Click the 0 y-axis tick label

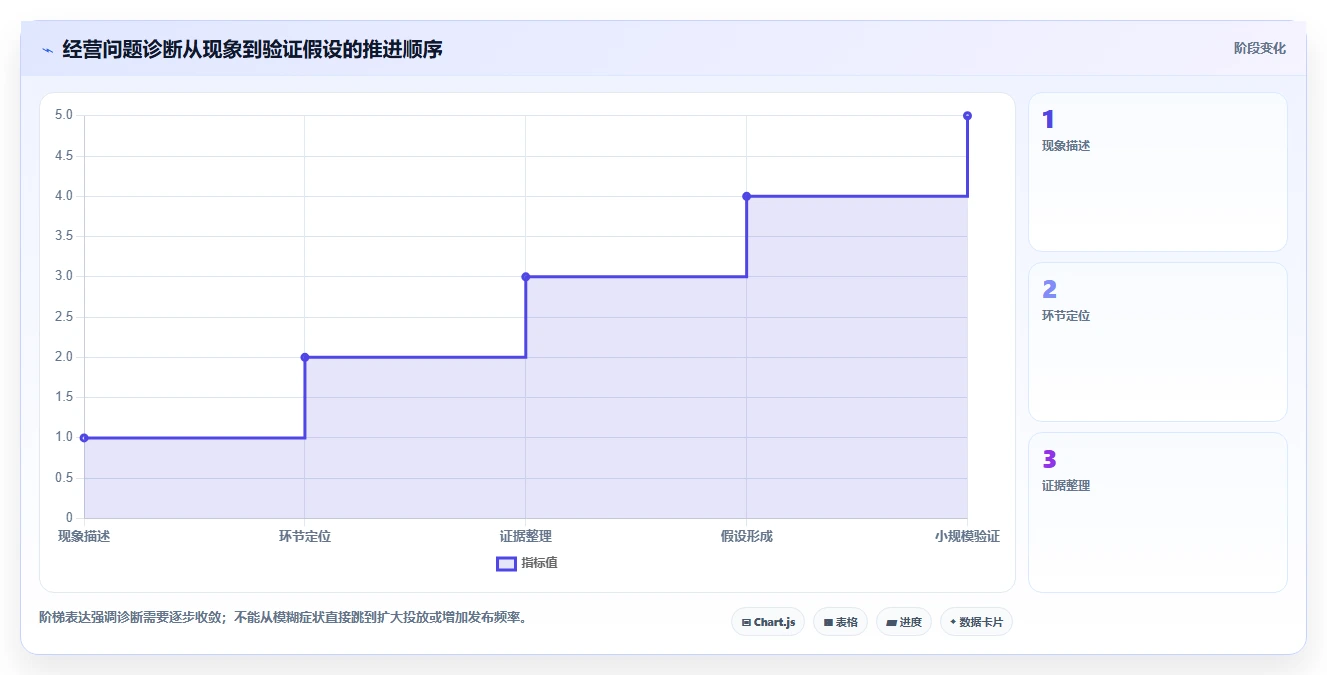pyautogui.click(x=70, y=518)
